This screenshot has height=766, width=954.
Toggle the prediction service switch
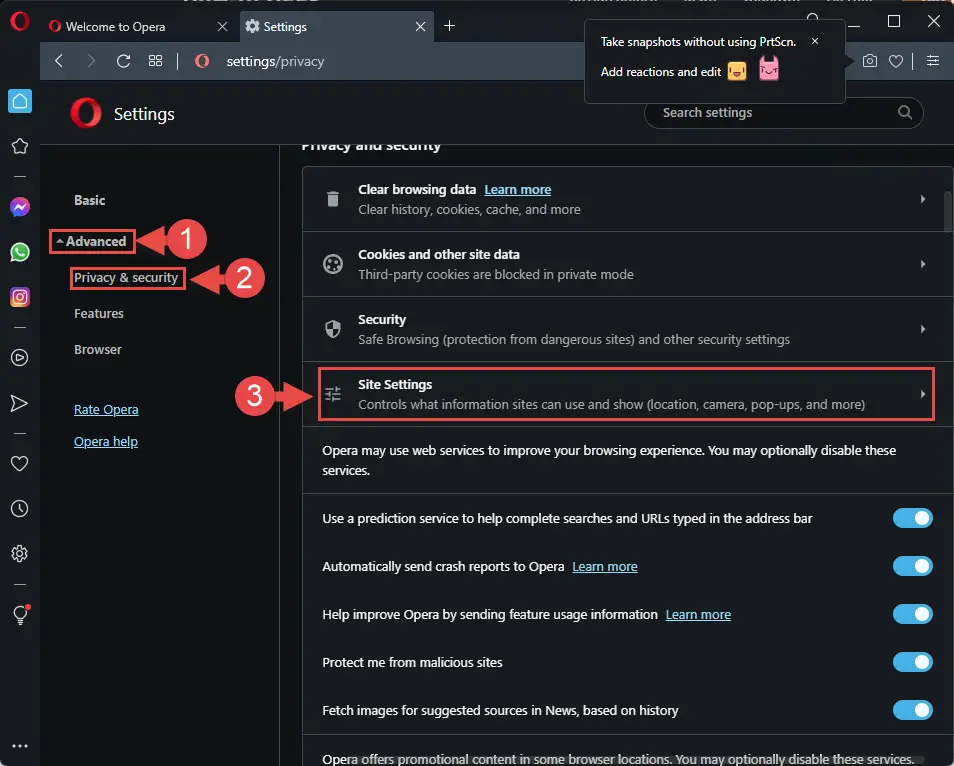[x=912, y=518]
